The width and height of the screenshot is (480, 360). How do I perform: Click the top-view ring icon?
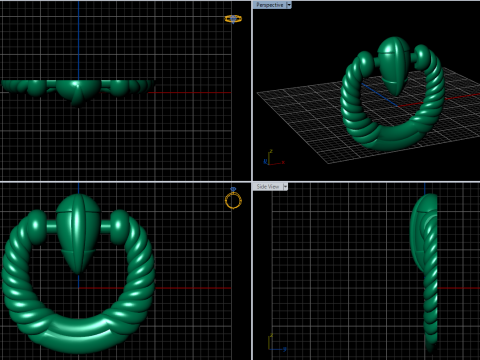233,19
